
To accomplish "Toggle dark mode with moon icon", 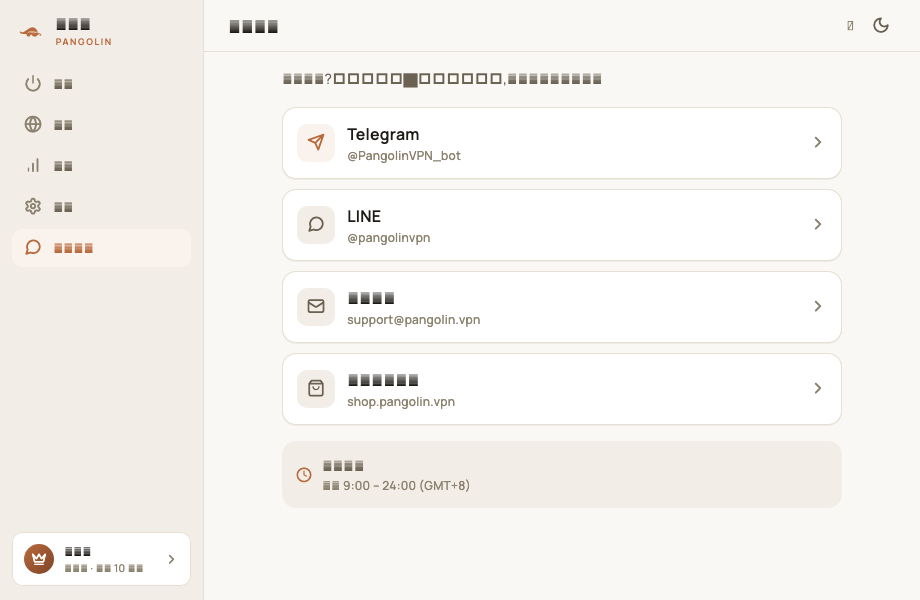I will tap(881, 25).
